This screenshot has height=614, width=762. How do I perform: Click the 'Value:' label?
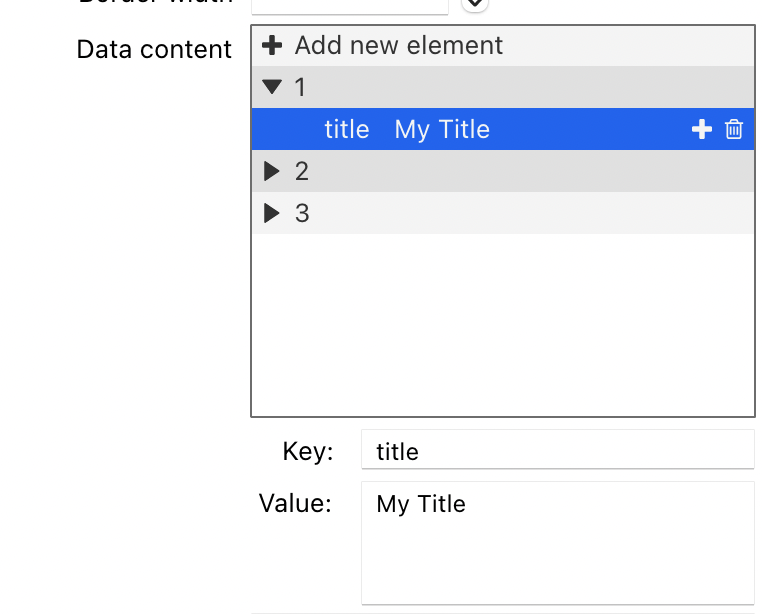[295, 503]
